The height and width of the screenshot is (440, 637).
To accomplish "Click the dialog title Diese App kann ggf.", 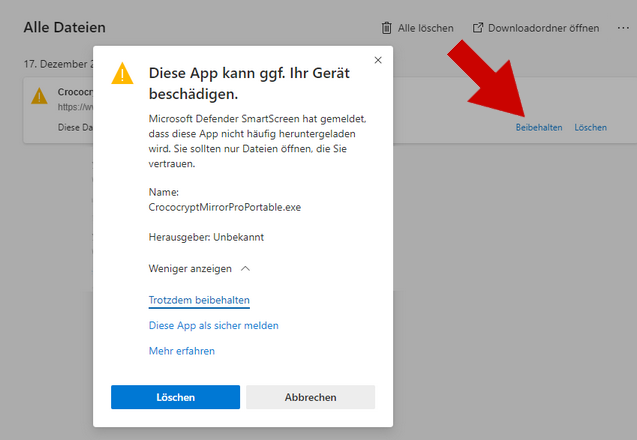I will point(249,83).
